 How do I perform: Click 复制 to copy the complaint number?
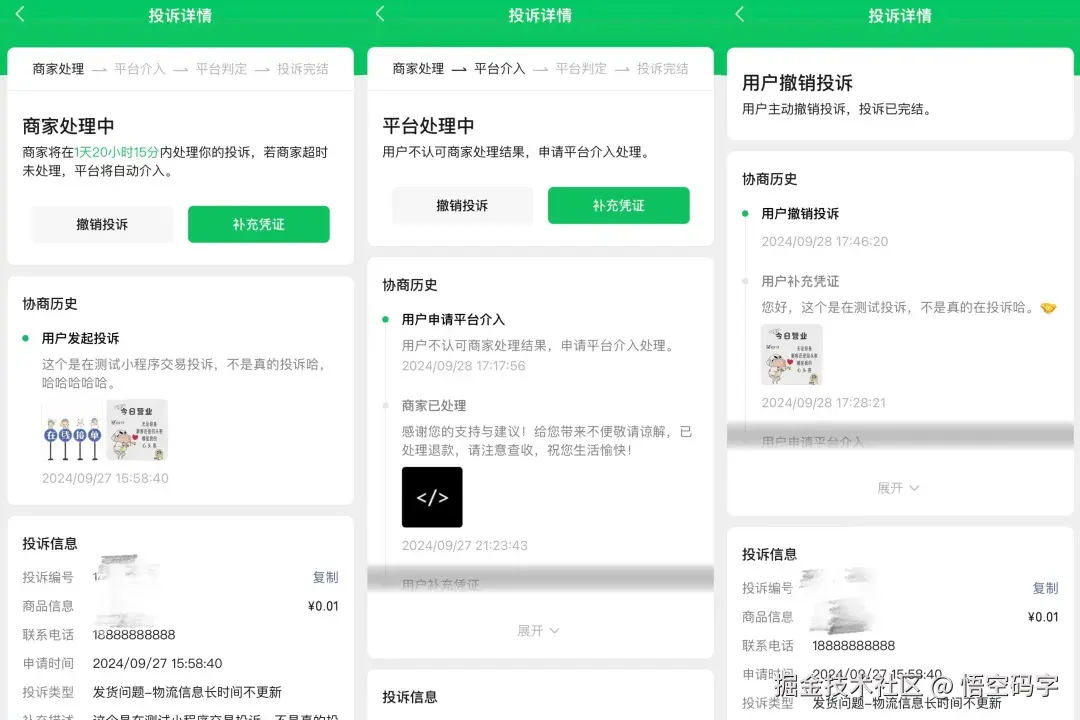coord(324,576)
